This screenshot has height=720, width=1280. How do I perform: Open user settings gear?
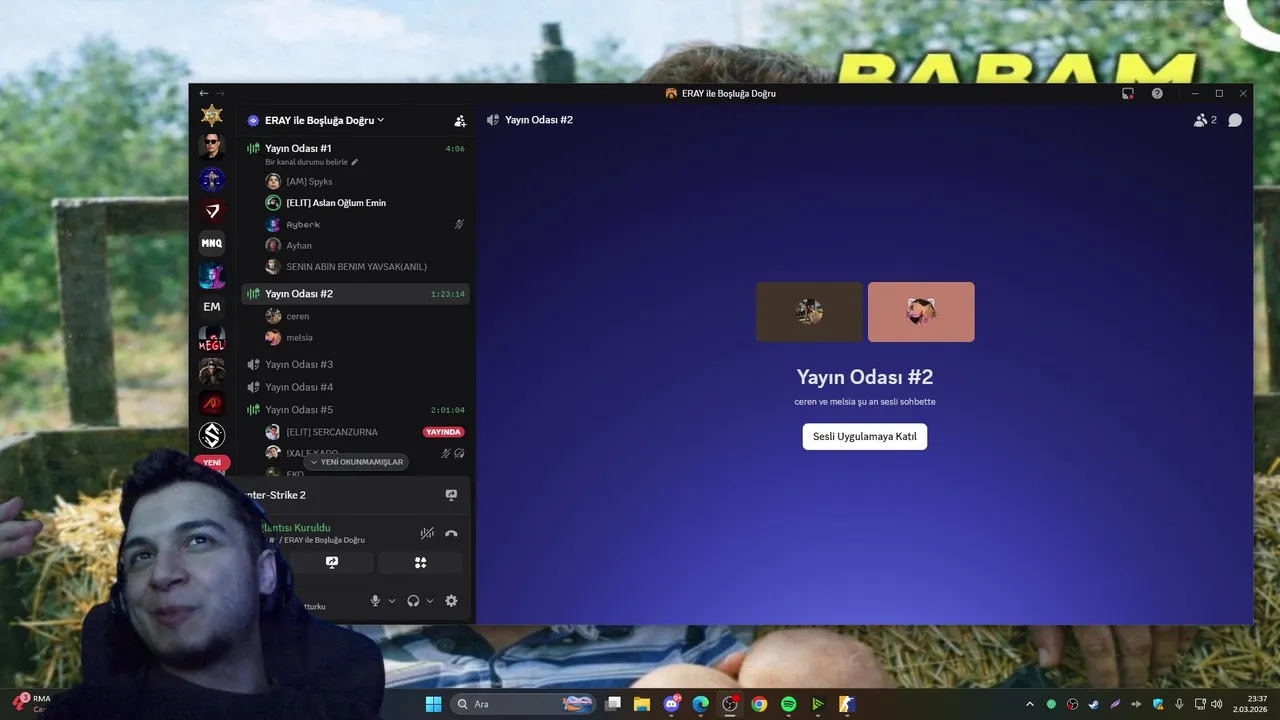(x=451, y=601)
